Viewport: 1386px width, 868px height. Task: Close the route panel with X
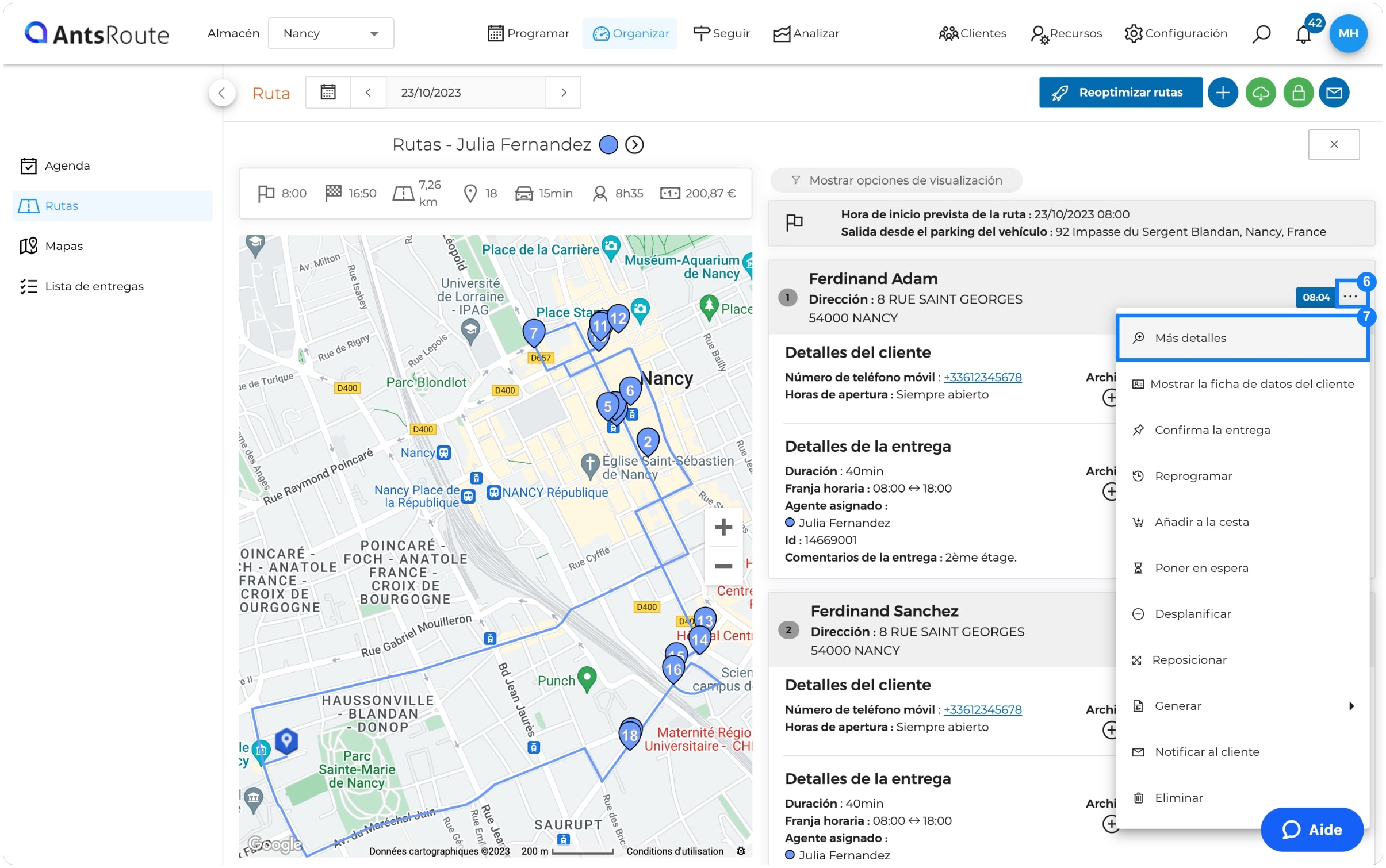pos(1334,144)
